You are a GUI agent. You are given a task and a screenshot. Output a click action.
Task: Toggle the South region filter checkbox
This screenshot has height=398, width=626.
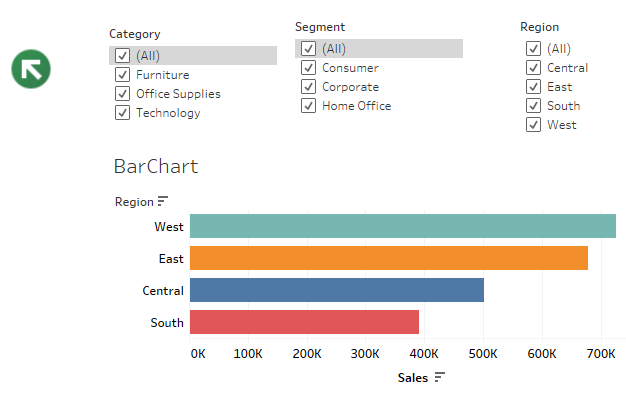pyautogui.click(x=533, y=106)
